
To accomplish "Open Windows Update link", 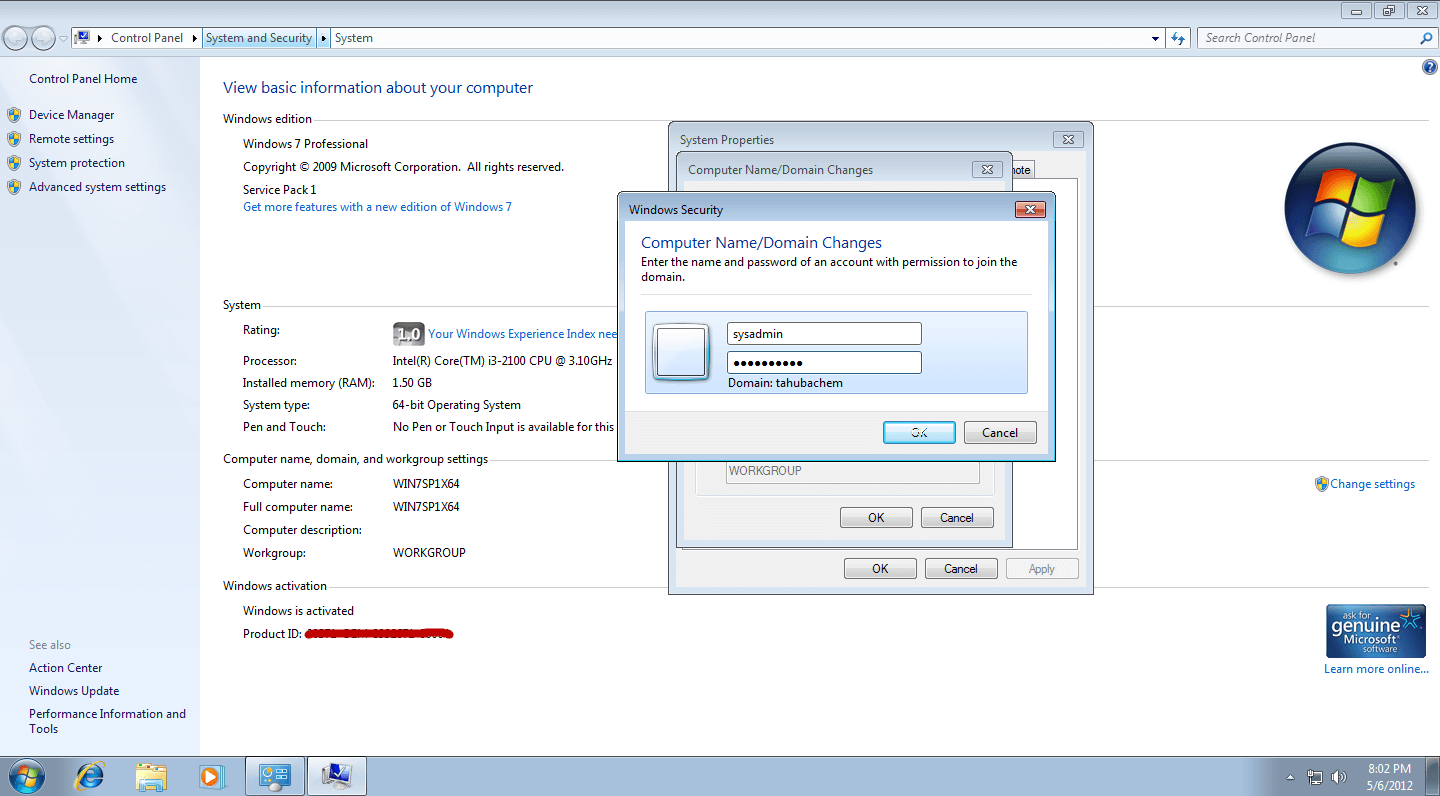I will (x=74, y=691).
